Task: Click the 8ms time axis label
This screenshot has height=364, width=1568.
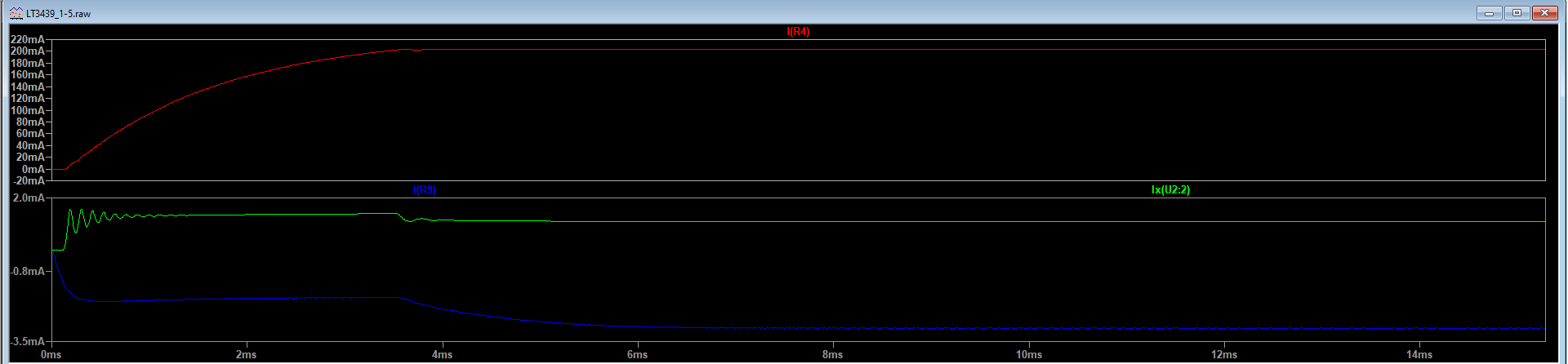Action: tap(832, 355)
